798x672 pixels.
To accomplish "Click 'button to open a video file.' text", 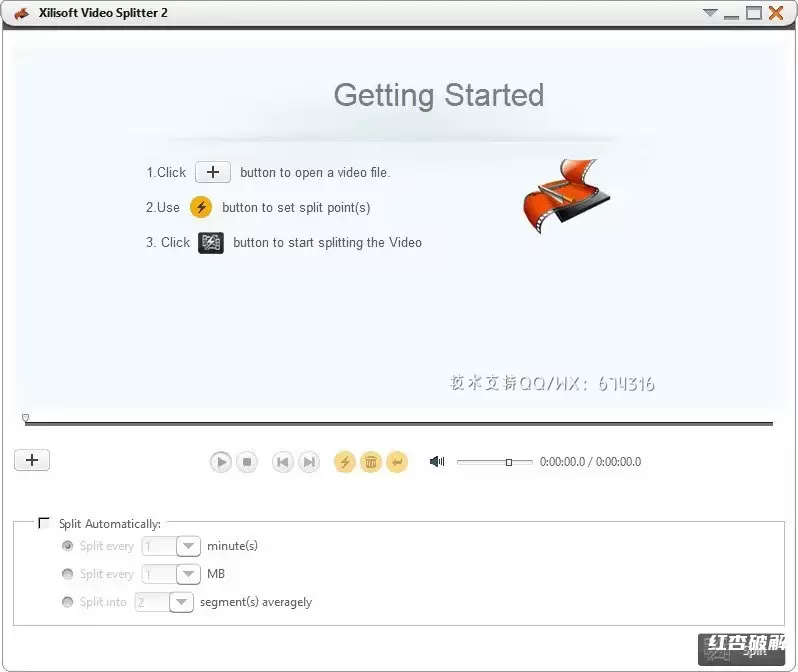I will 315,173.
